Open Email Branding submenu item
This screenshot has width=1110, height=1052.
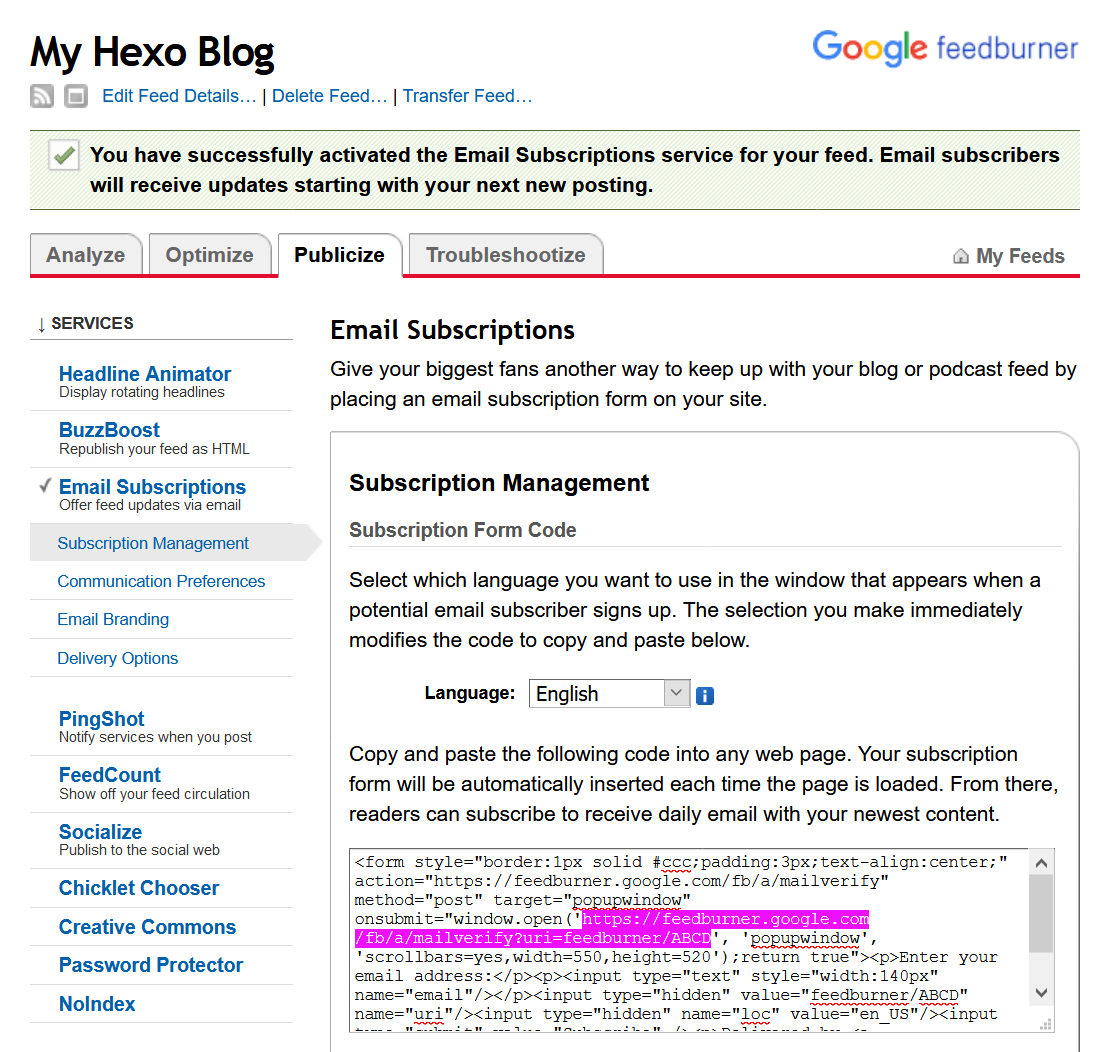113,619
